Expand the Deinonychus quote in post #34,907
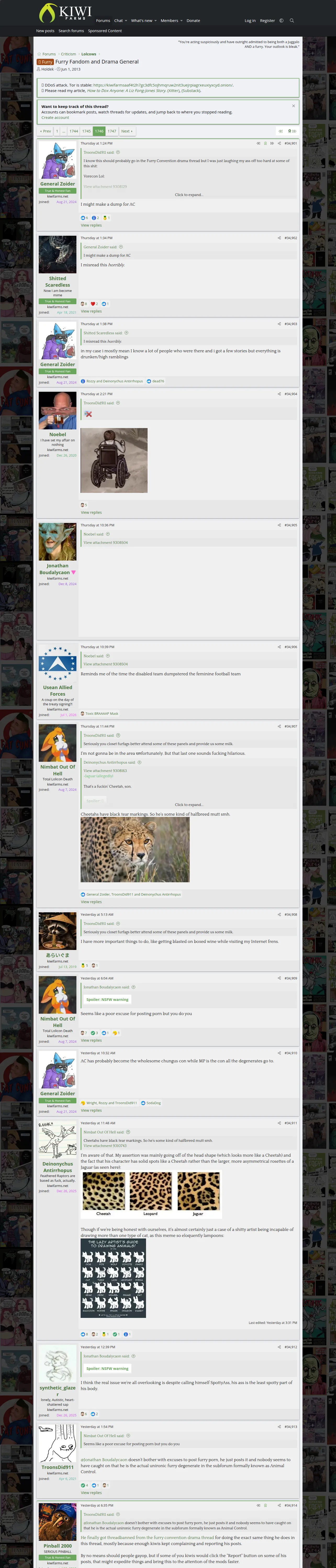336x1568 pixels. pyautogui.click(x=188, y=805)
